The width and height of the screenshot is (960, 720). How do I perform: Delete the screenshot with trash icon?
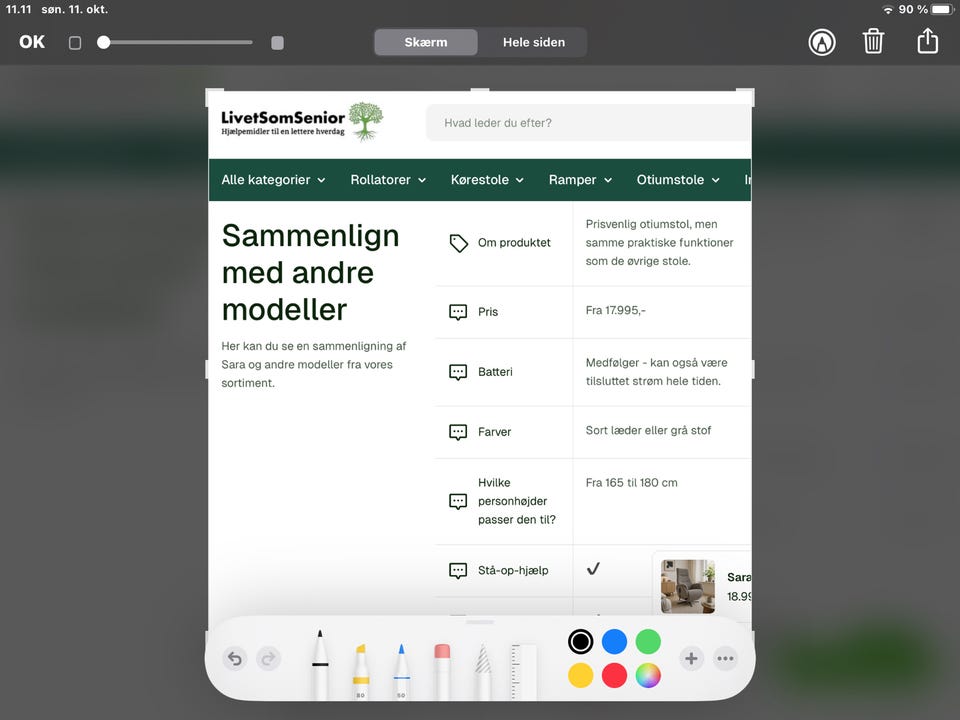coord(873,42)
